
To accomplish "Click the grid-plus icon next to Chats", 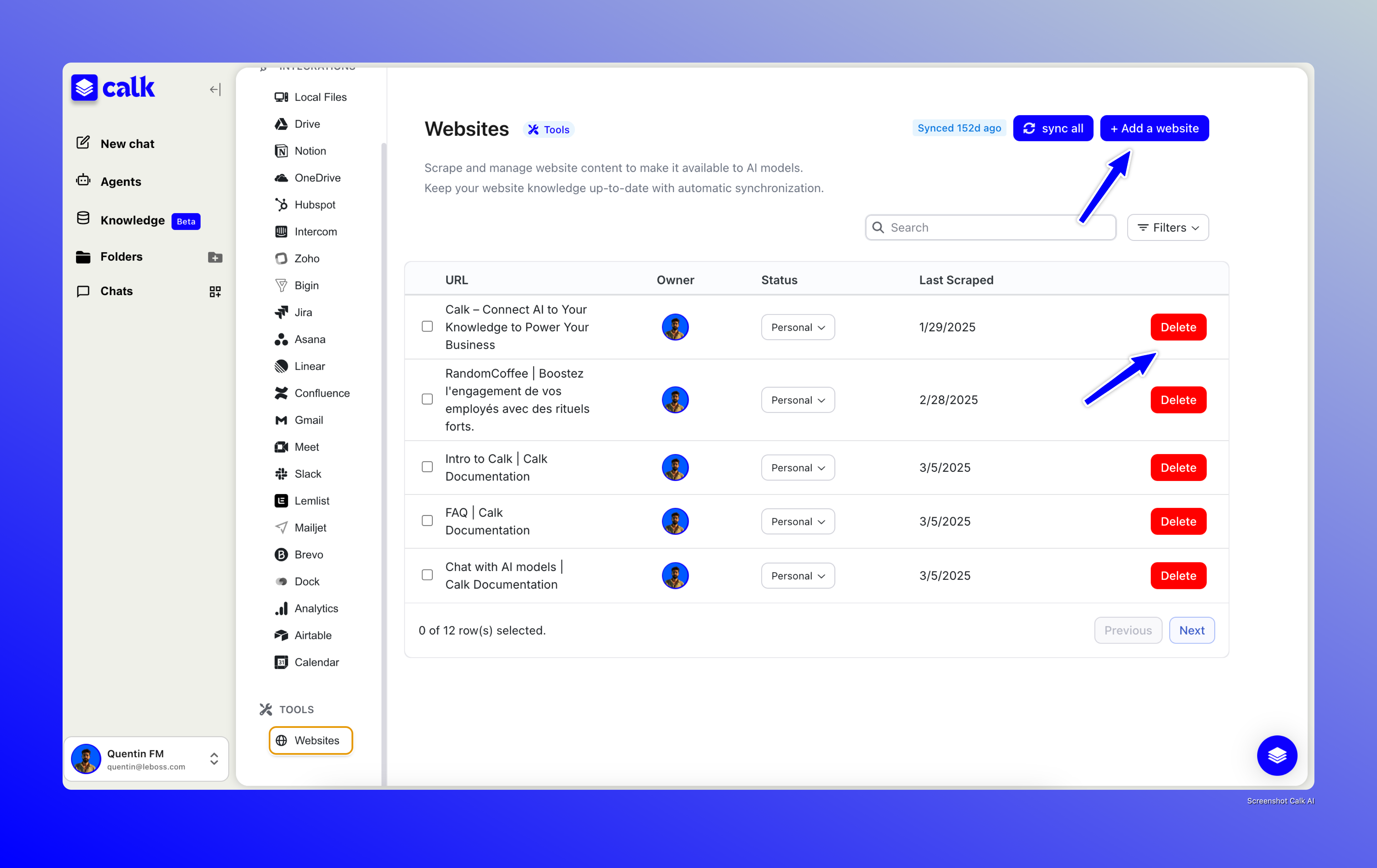I will click(x=215, y=292).
